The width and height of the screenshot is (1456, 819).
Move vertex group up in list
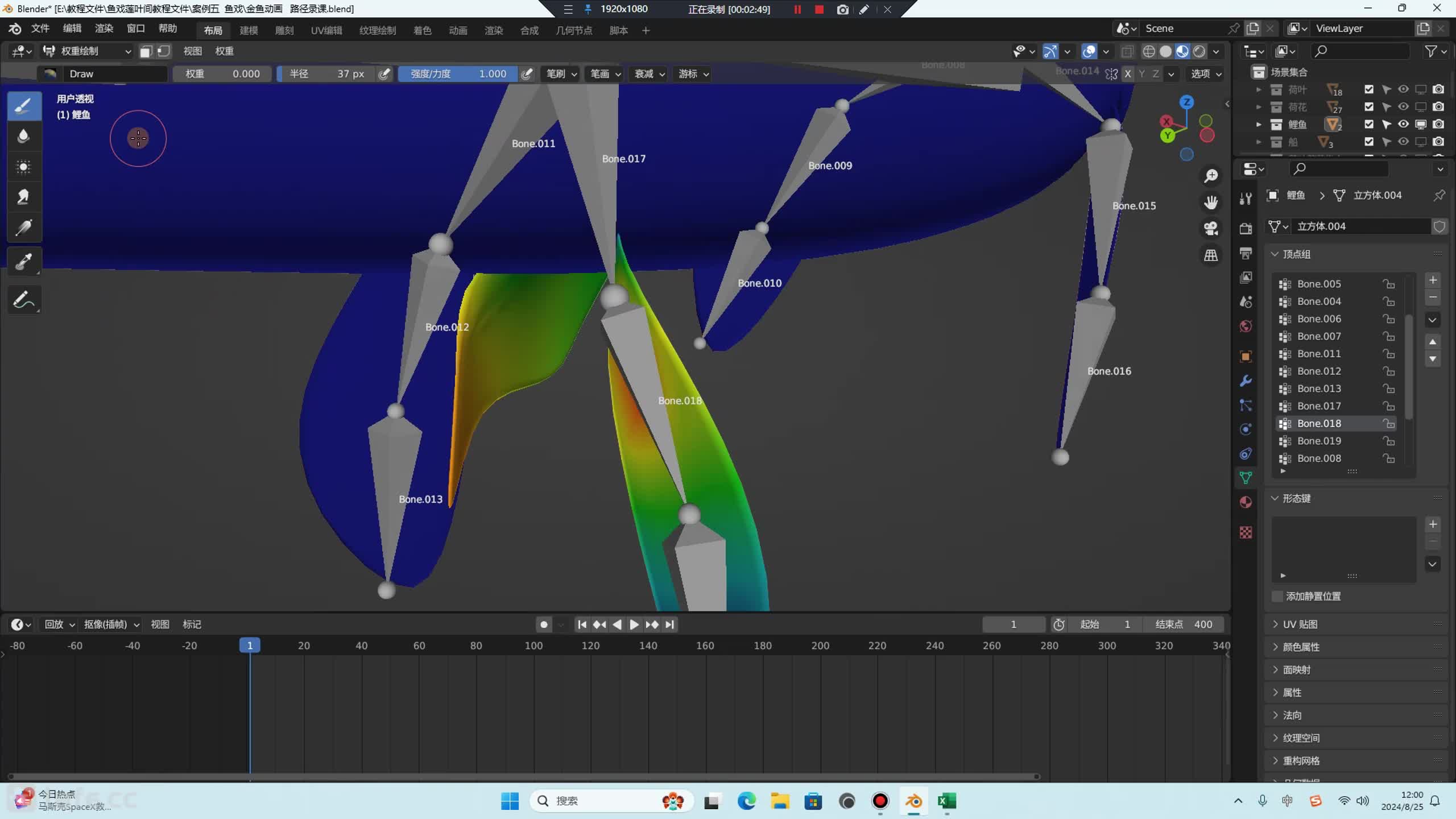(1433, 342)
